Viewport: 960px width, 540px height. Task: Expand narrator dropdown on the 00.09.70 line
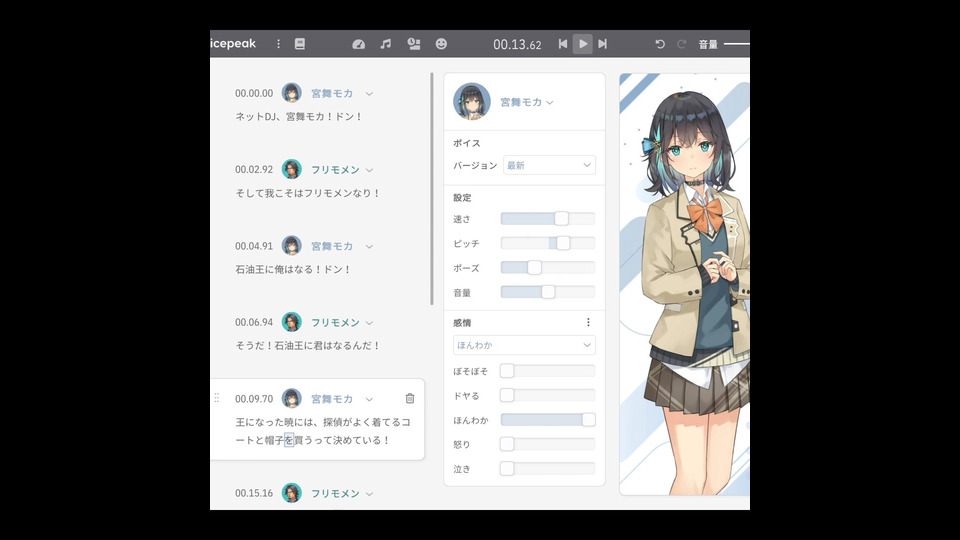(x=369, y=399)
